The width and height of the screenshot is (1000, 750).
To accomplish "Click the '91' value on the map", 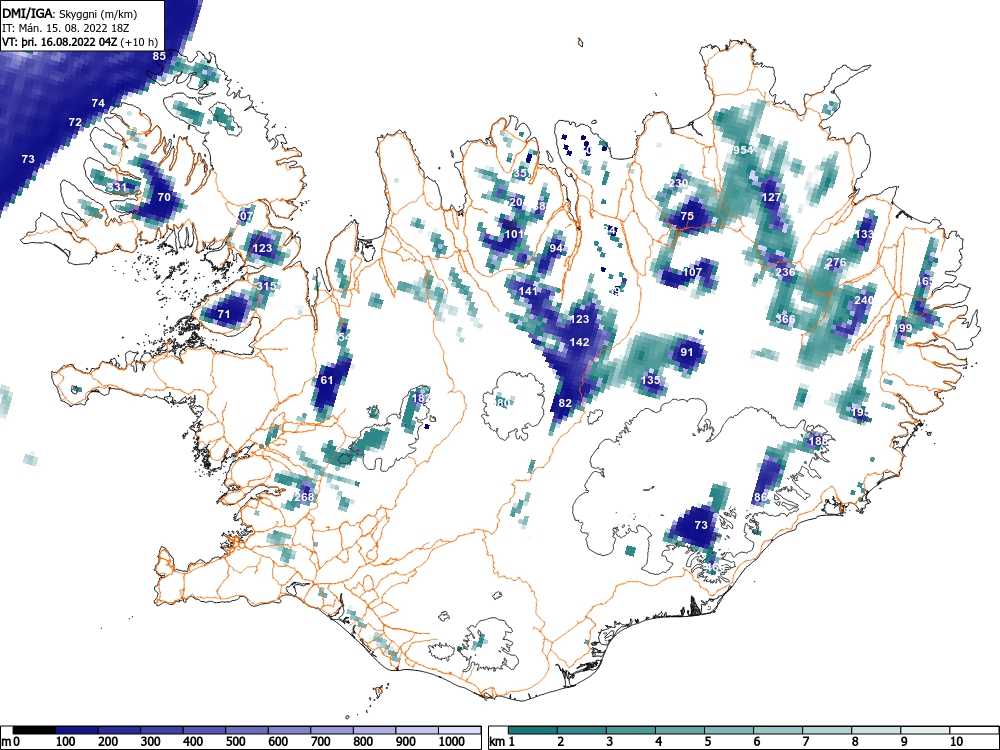I will (686, 352).
